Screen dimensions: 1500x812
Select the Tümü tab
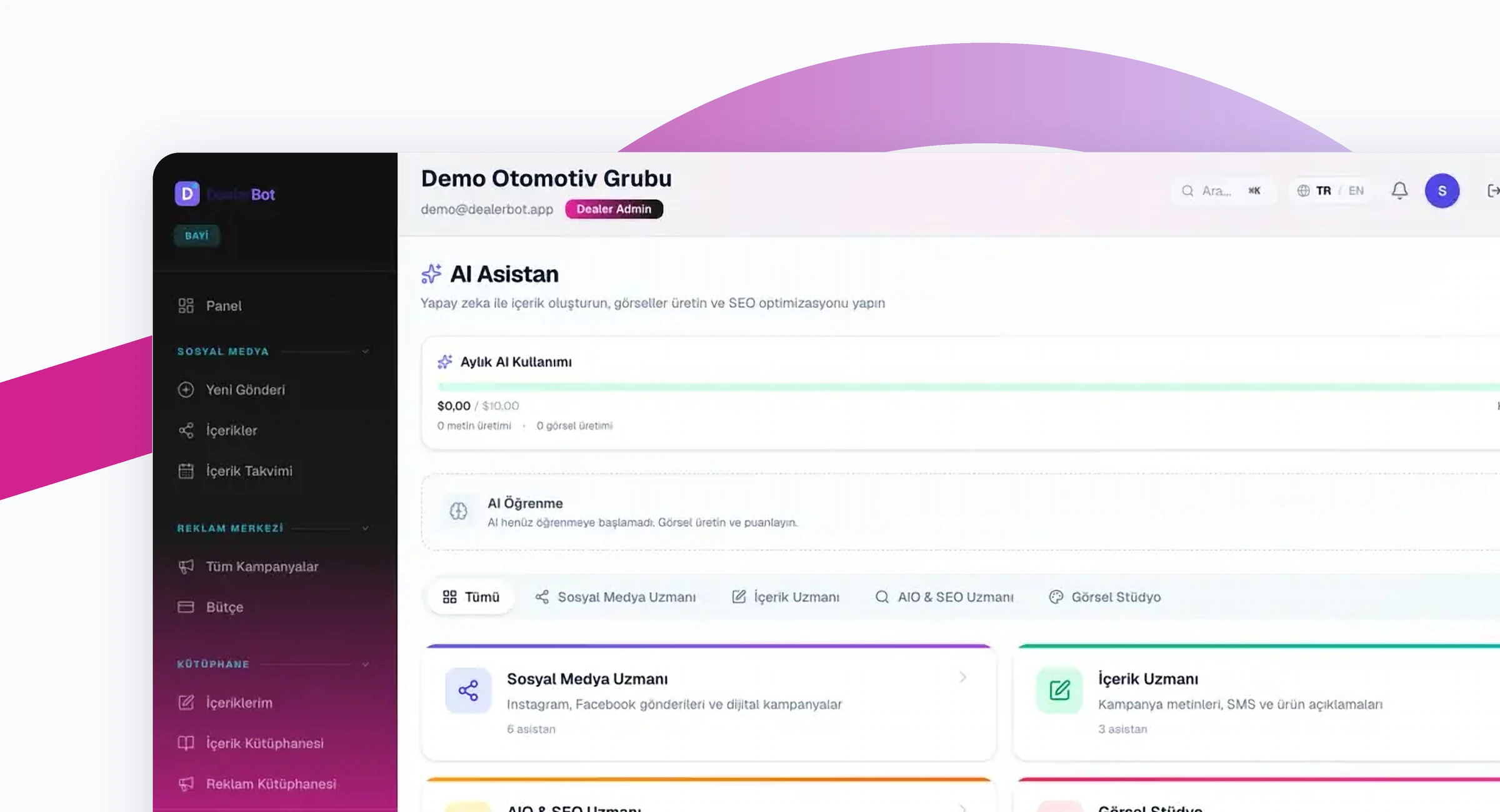pos(471,597)
